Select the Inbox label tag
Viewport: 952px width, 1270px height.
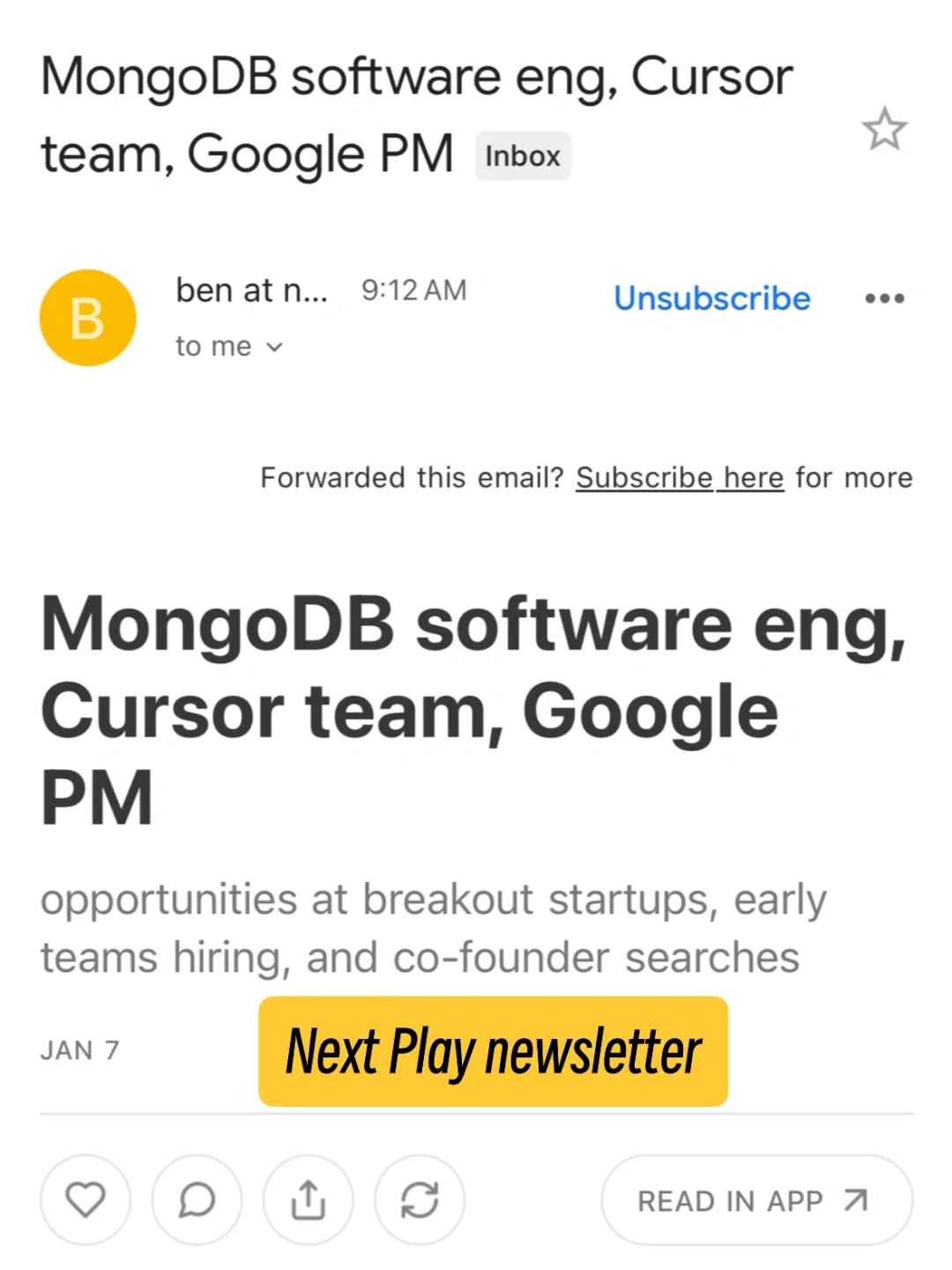523,156
